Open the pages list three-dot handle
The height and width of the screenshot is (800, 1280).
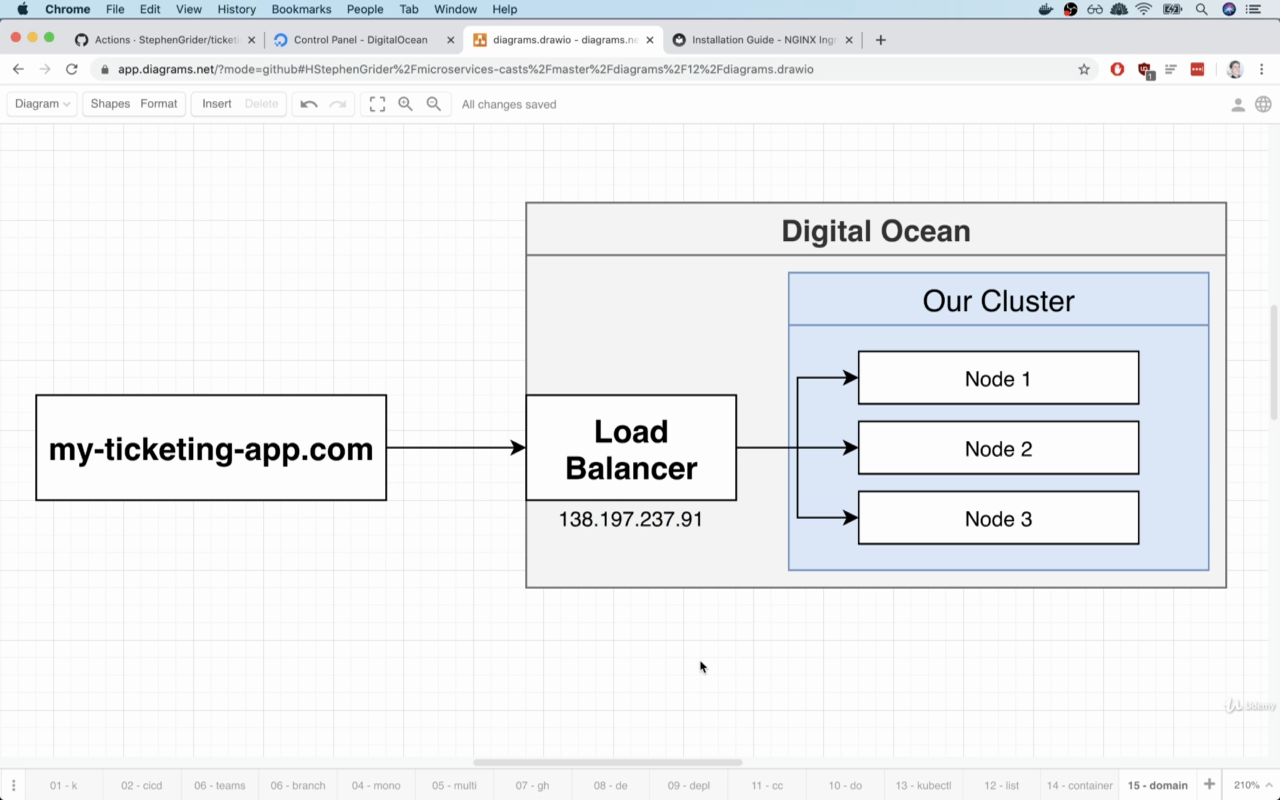coord(13,785)
